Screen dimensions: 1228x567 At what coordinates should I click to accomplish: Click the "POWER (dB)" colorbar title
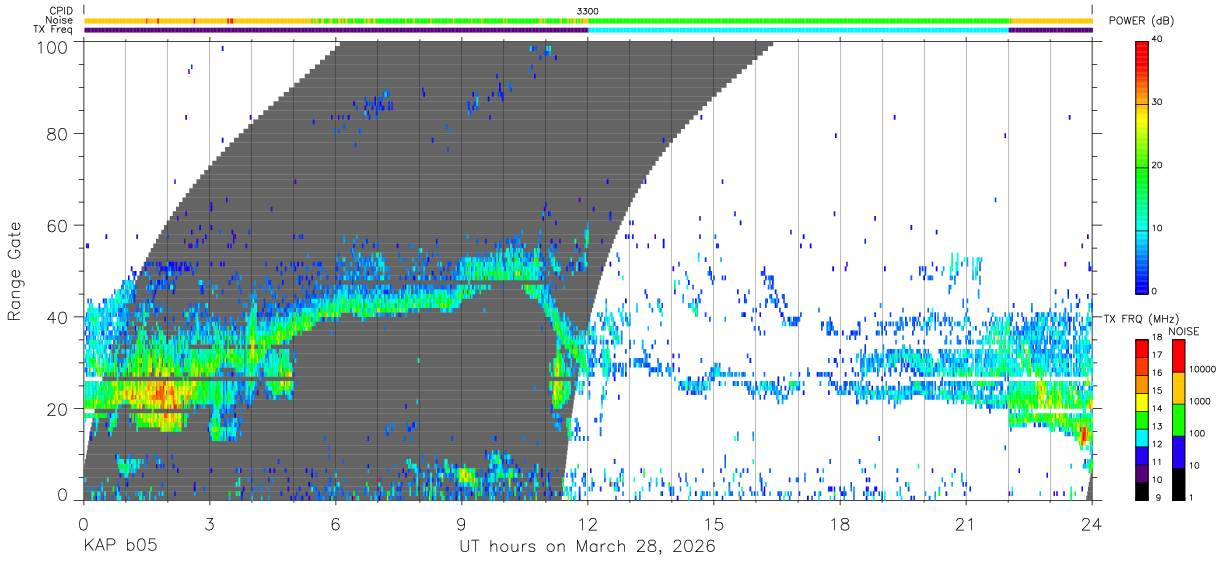point(1142,21)
